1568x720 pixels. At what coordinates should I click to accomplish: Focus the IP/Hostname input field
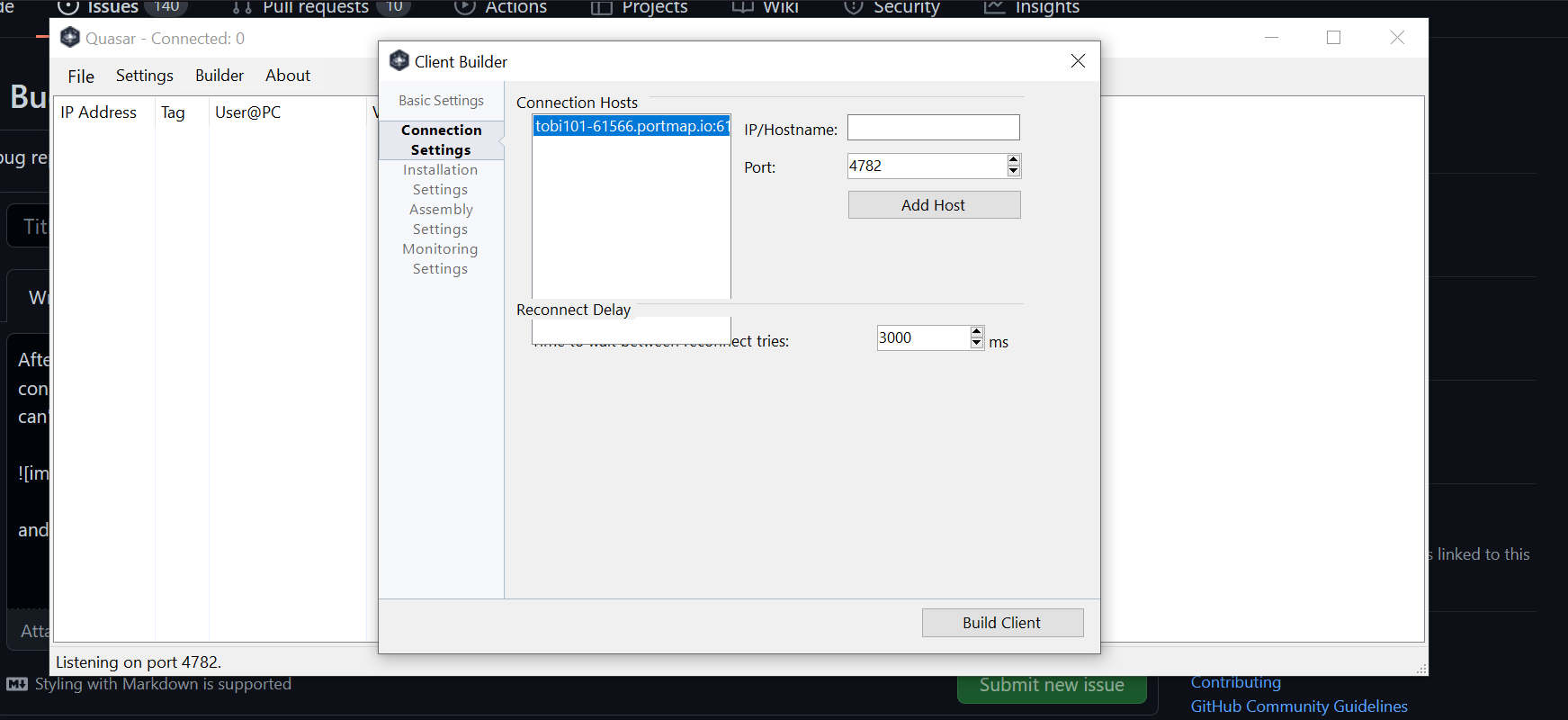point(933,128)
